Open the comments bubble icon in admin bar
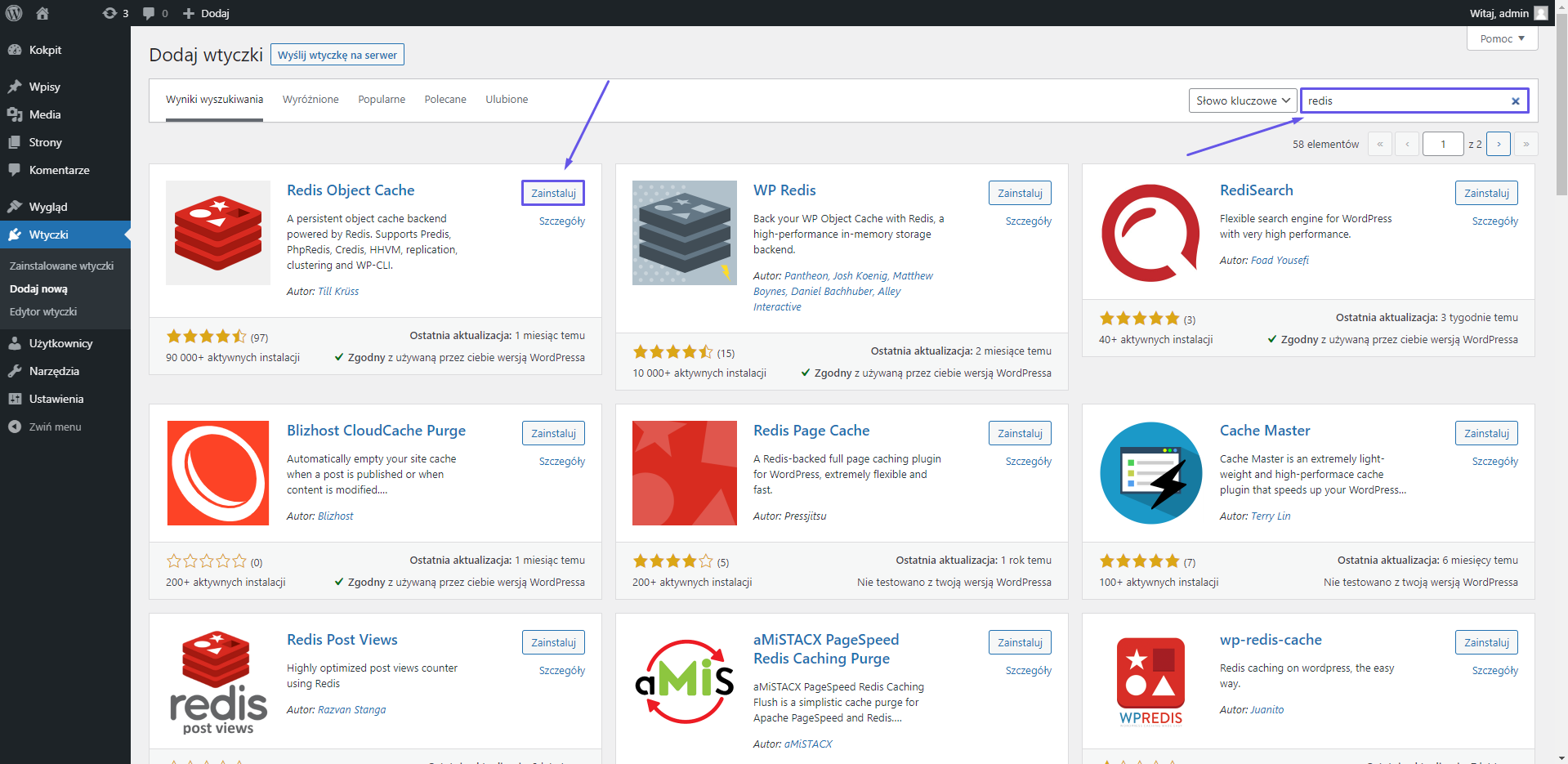 pyautogui.click(x=154, y=13)
